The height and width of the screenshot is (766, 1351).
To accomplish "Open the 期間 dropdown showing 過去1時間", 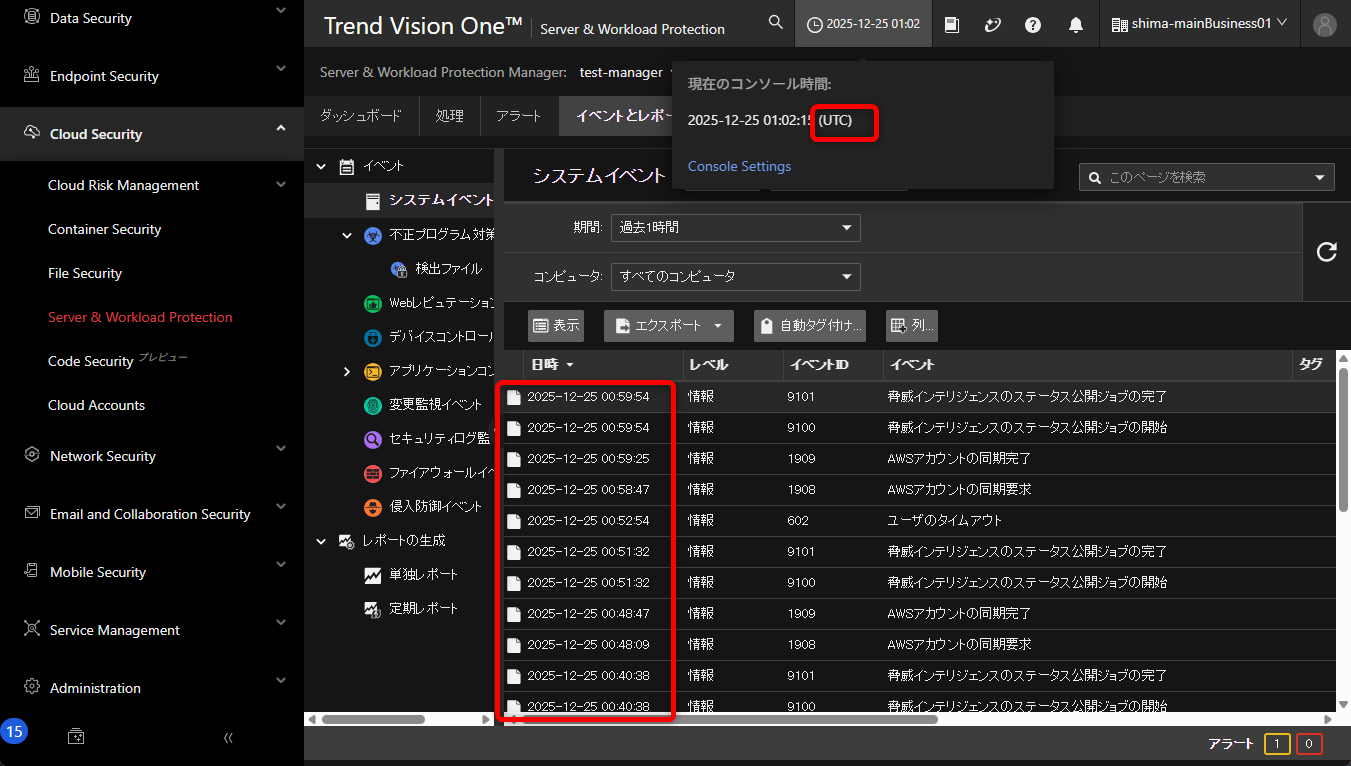I will click(x=735, y=228).
